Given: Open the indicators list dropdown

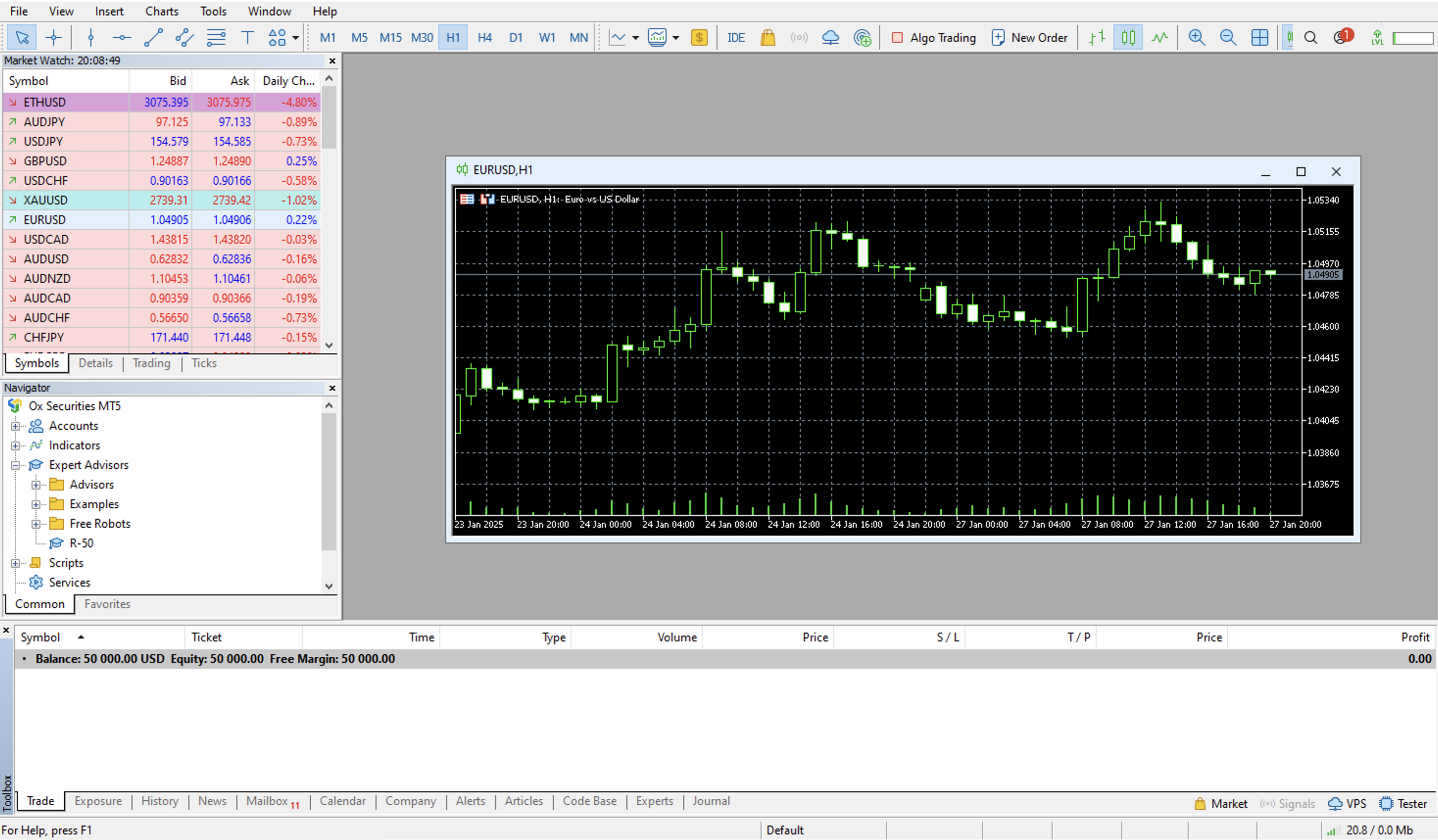Looking at the screenshot, I should [x=635, y=38].
